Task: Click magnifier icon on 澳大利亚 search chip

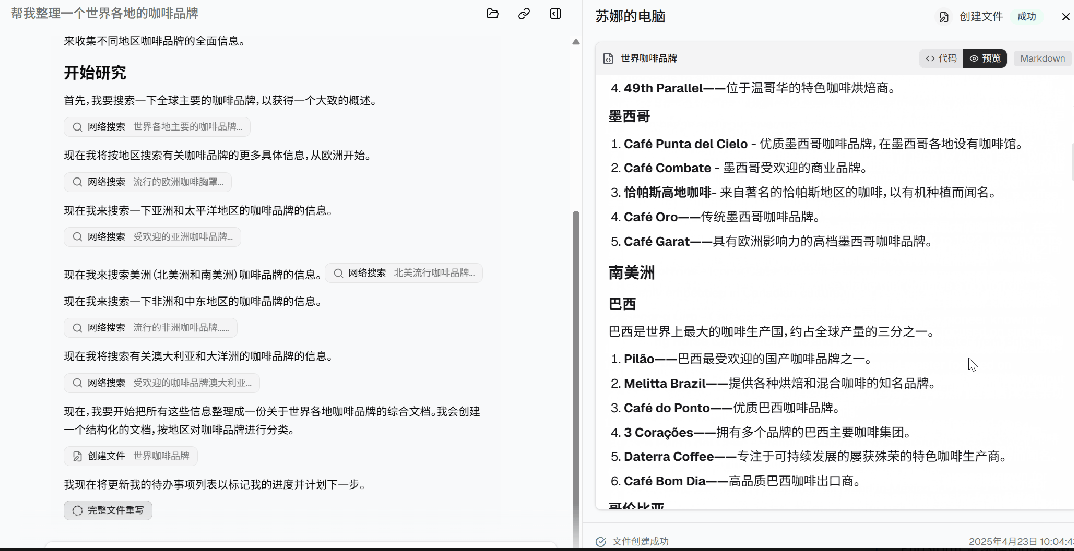Action: tap(77, 382)
